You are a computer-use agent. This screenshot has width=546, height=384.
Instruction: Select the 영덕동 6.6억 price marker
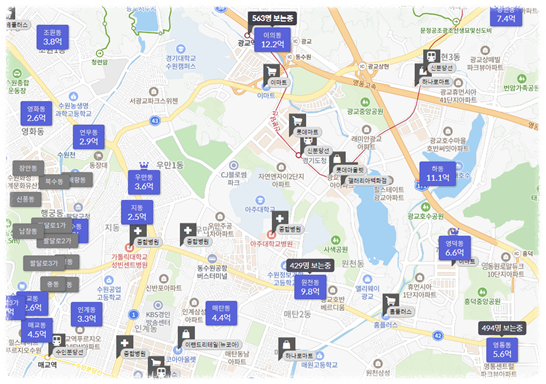pyautogui.click(x=454, y=248)
